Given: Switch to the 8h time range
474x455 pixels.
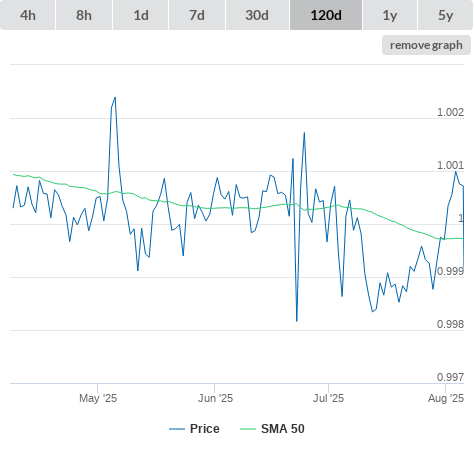Looking at the screenshot, I should [x=84, y=15].
